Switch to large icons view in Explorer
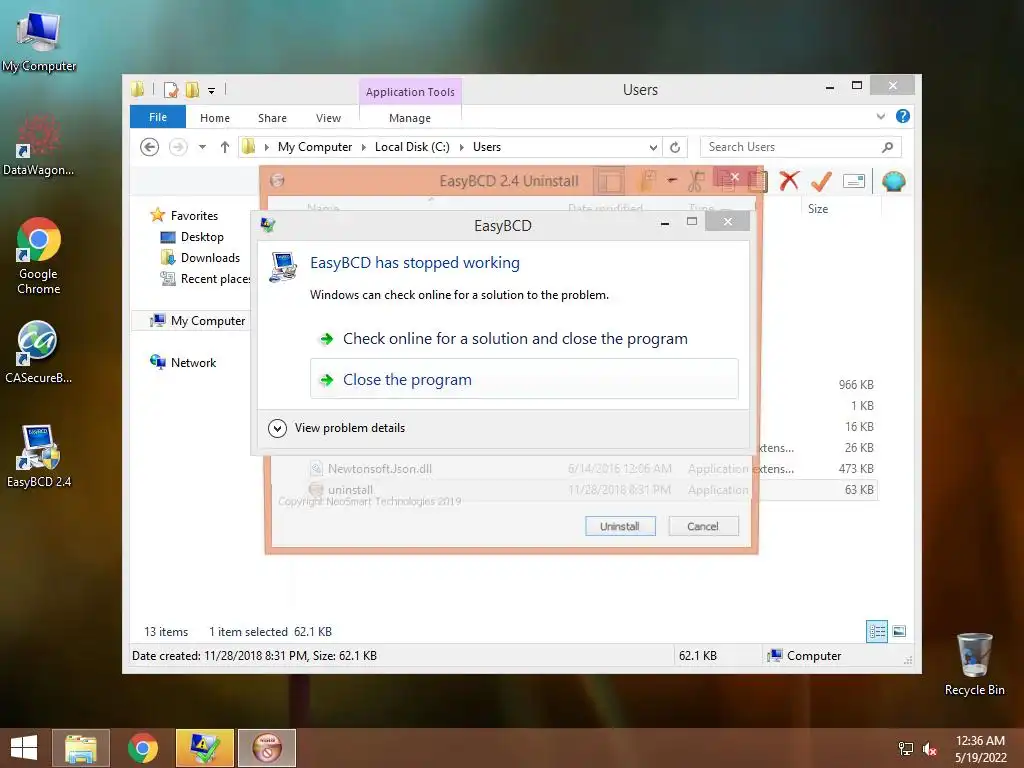The image size is (1024, 768). tap(899, 631)
